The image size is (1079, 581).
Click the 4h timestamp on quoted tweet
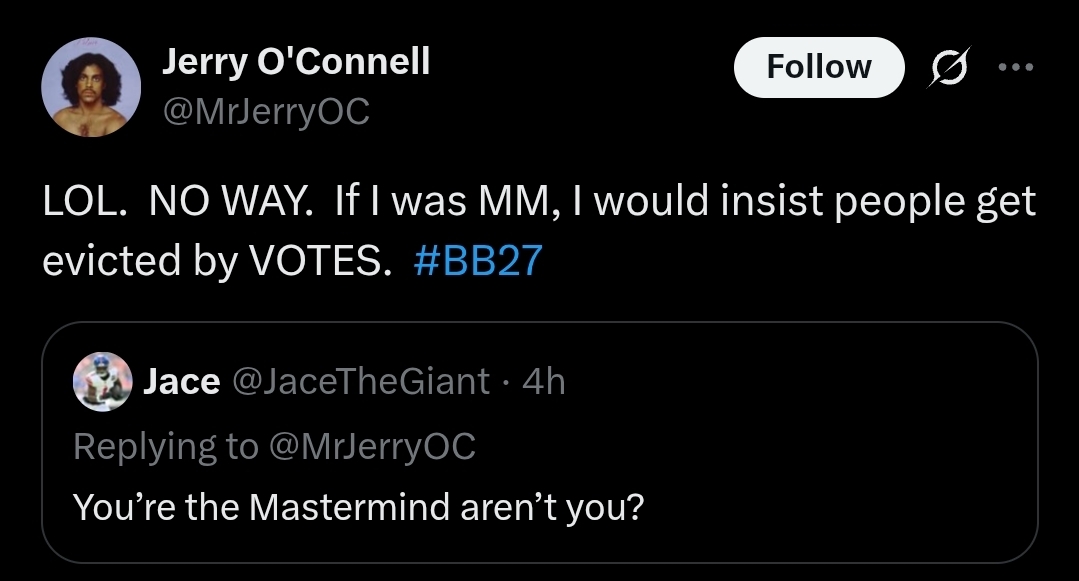click(x=545, y=381)
